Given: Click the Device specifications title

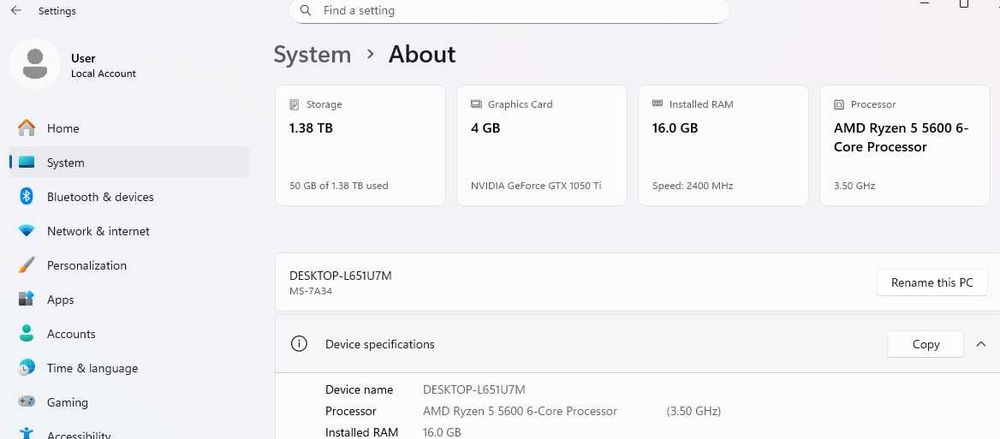Looking at the screenshot, I should click(380, 344).
